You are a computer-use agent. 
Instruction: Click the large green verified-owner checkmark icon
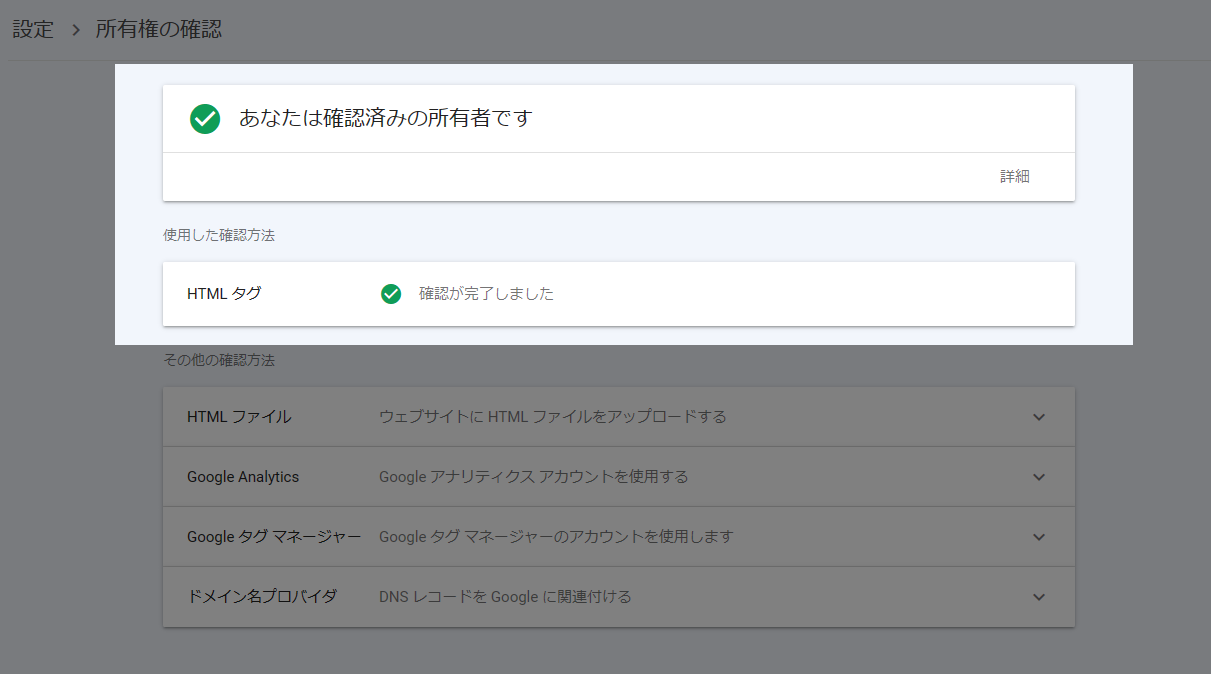pos(205,119)
